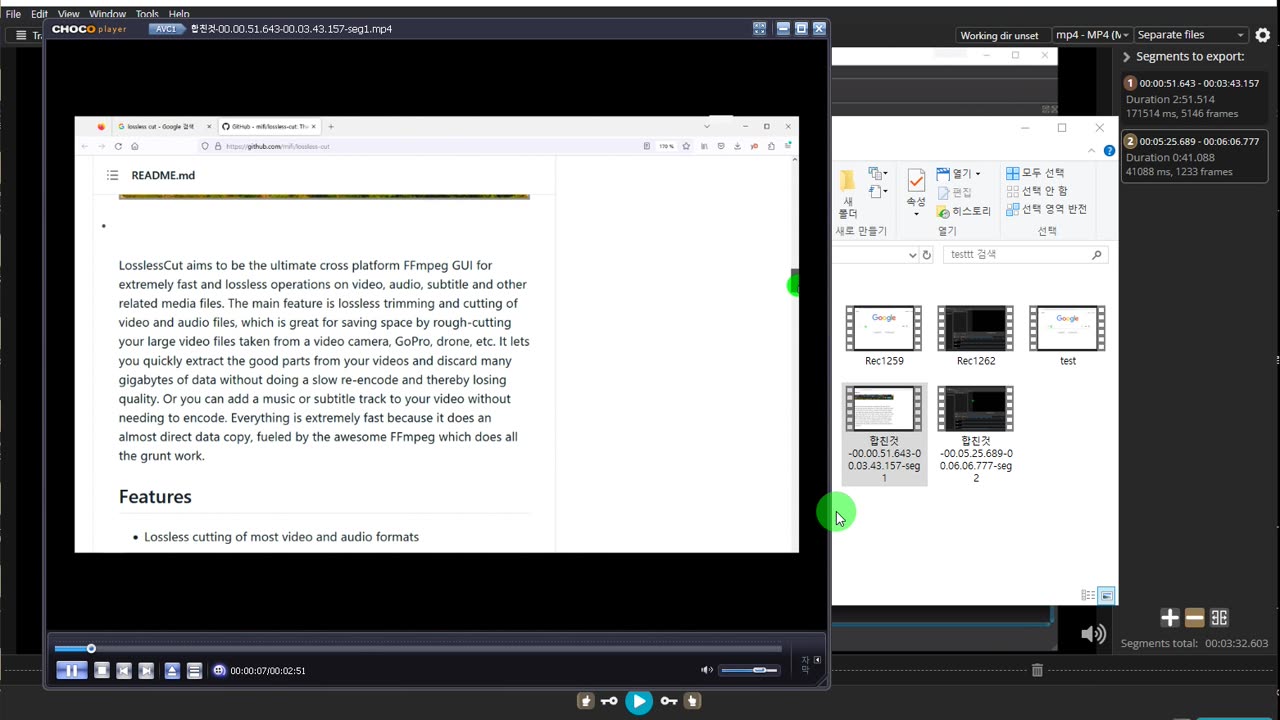
Task: Expand the 열기 (Open) dropdown arrow
Action: (978, 174)
